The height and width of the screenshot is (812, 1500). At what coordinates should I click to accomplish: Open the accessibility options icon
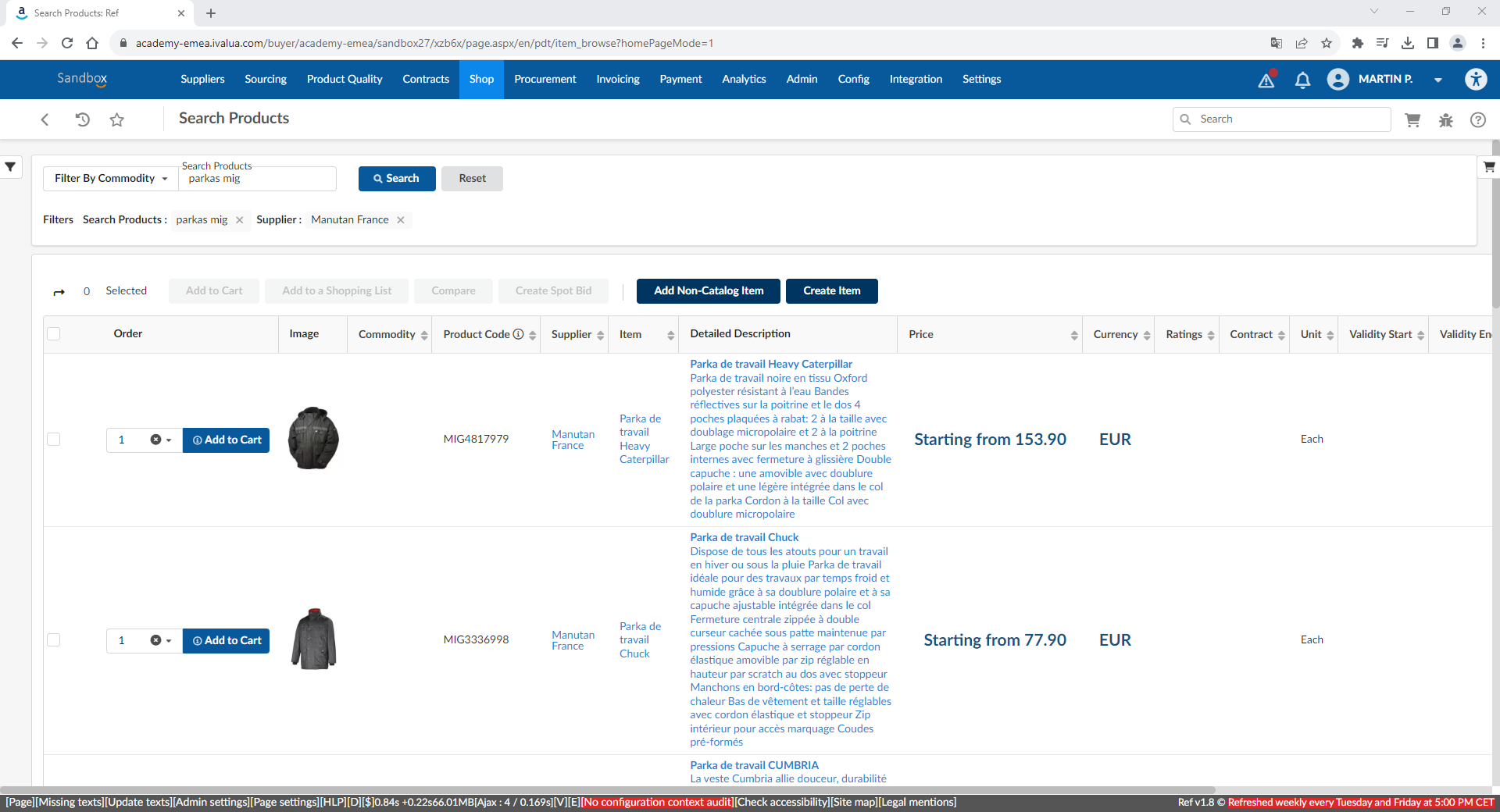(1476, 80)
